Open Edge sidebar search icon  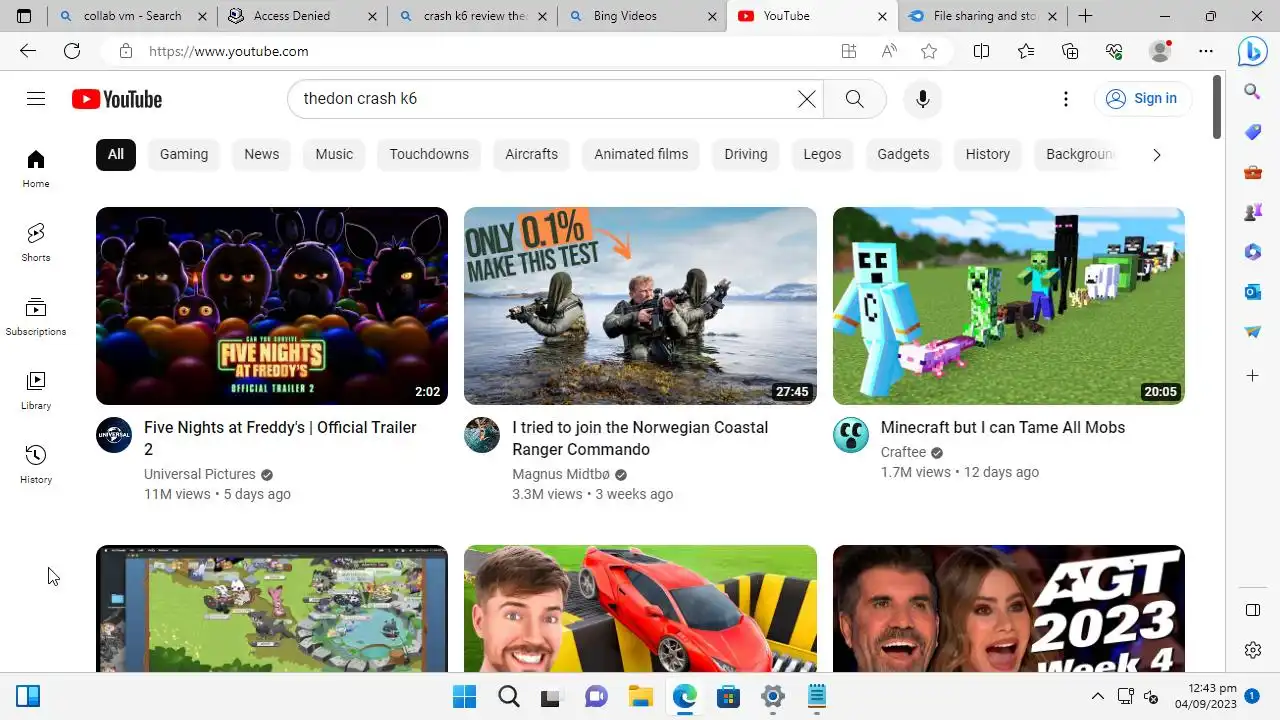coord(1252,91)
